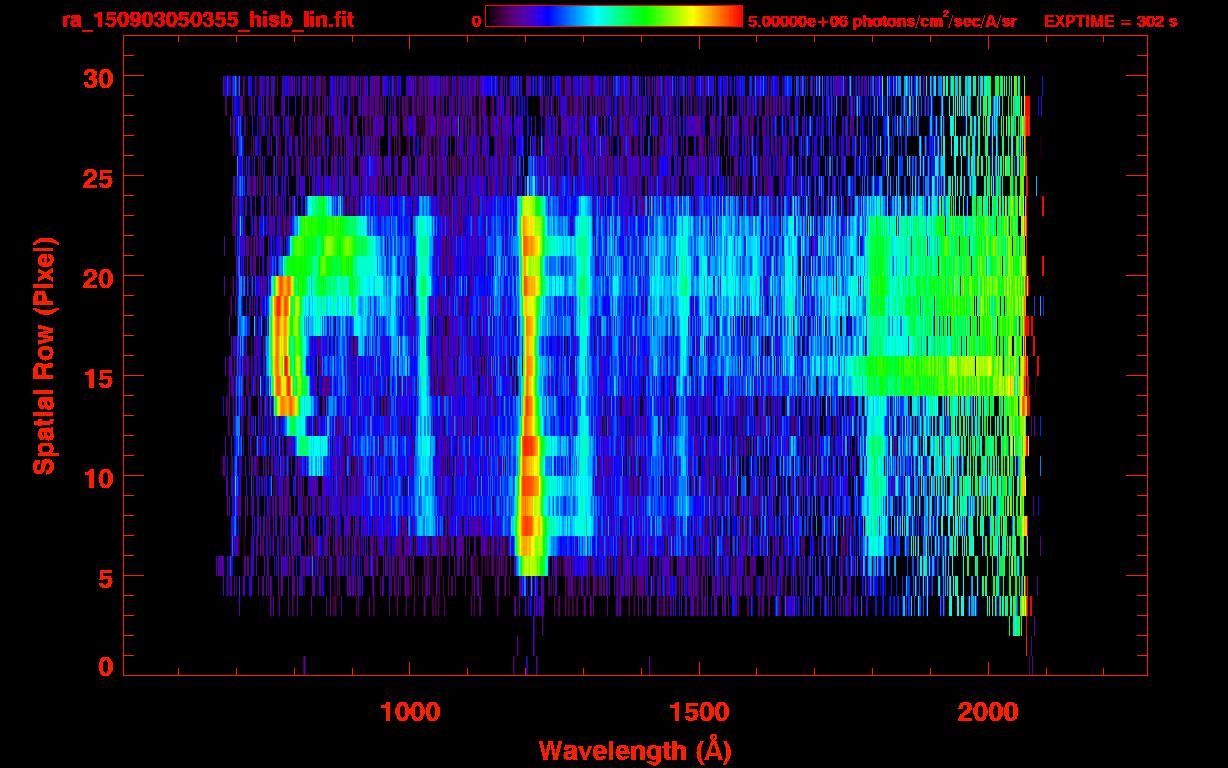The height and width of the screenshot is (768, 1228).
Task: Click the x-axis tick label 1500
Action: 699,713
